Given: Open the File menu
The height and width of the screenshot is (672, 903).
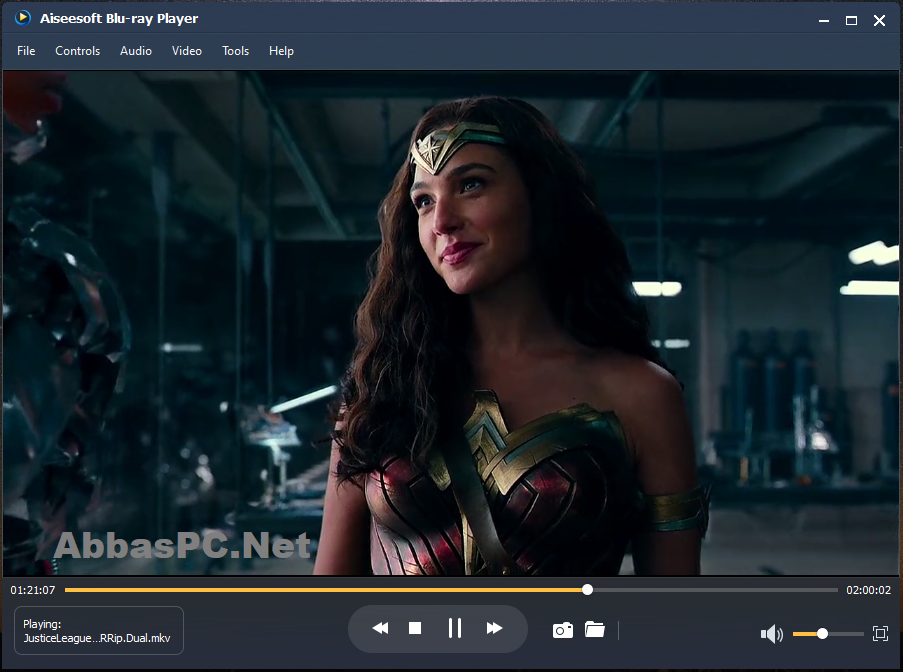Looking at the screenshot, I should [x=26, y=51].
